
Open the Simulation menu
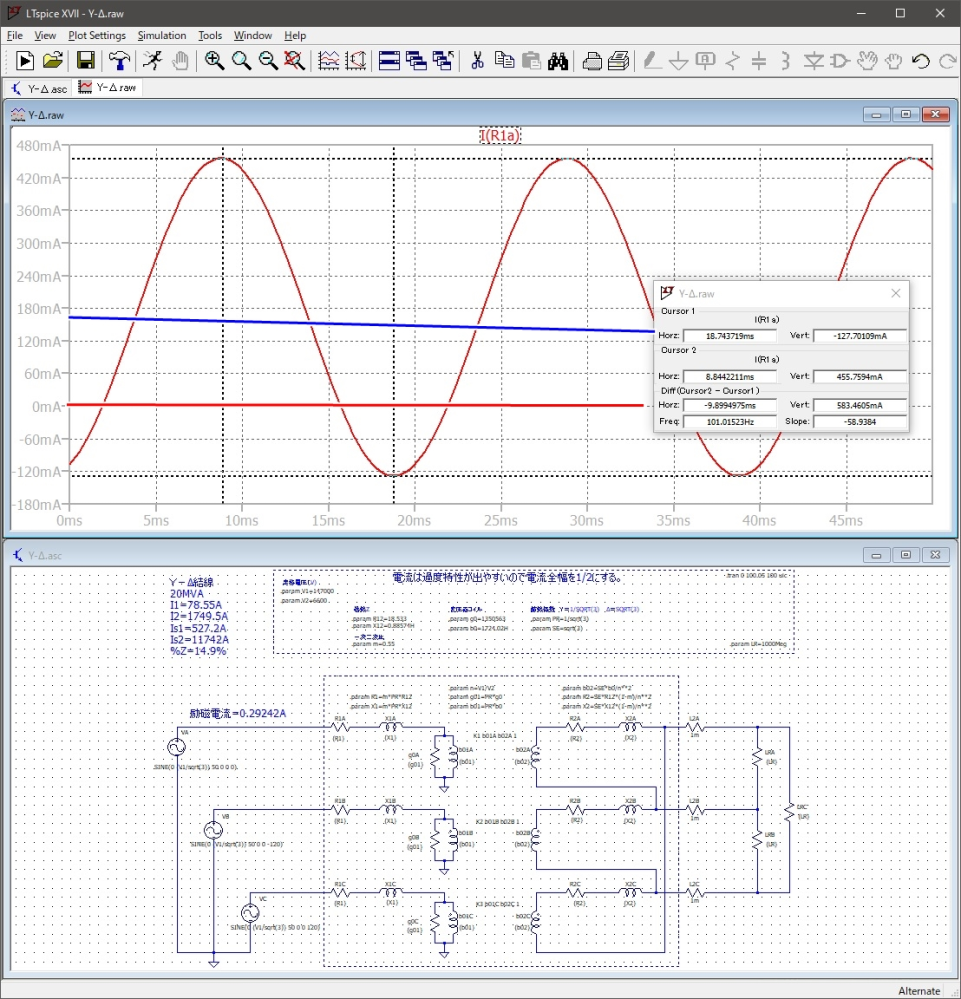(162, 35)
